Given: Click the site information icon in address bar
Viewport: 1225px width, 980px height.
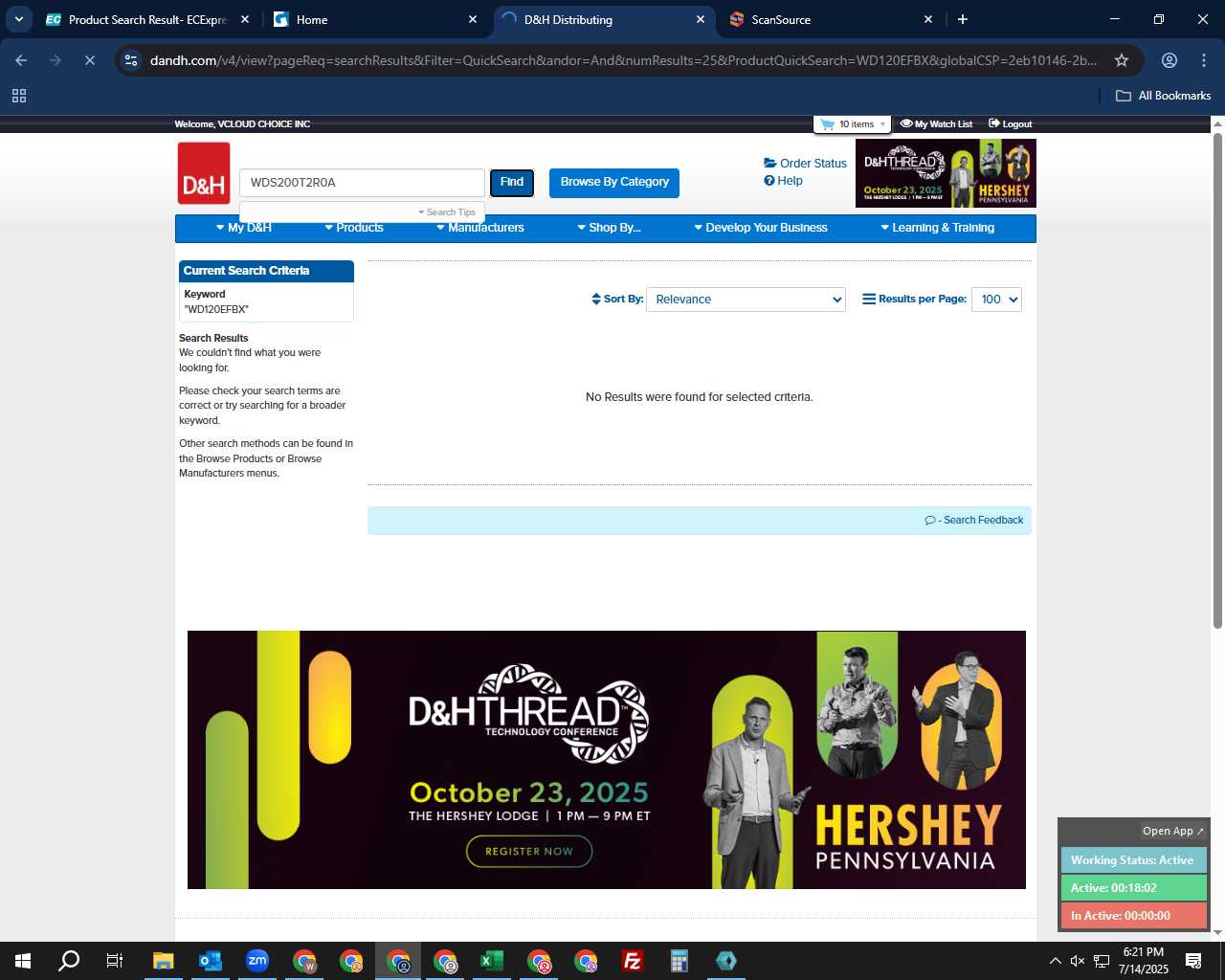Looking at the screenshot, I should 131,60.
